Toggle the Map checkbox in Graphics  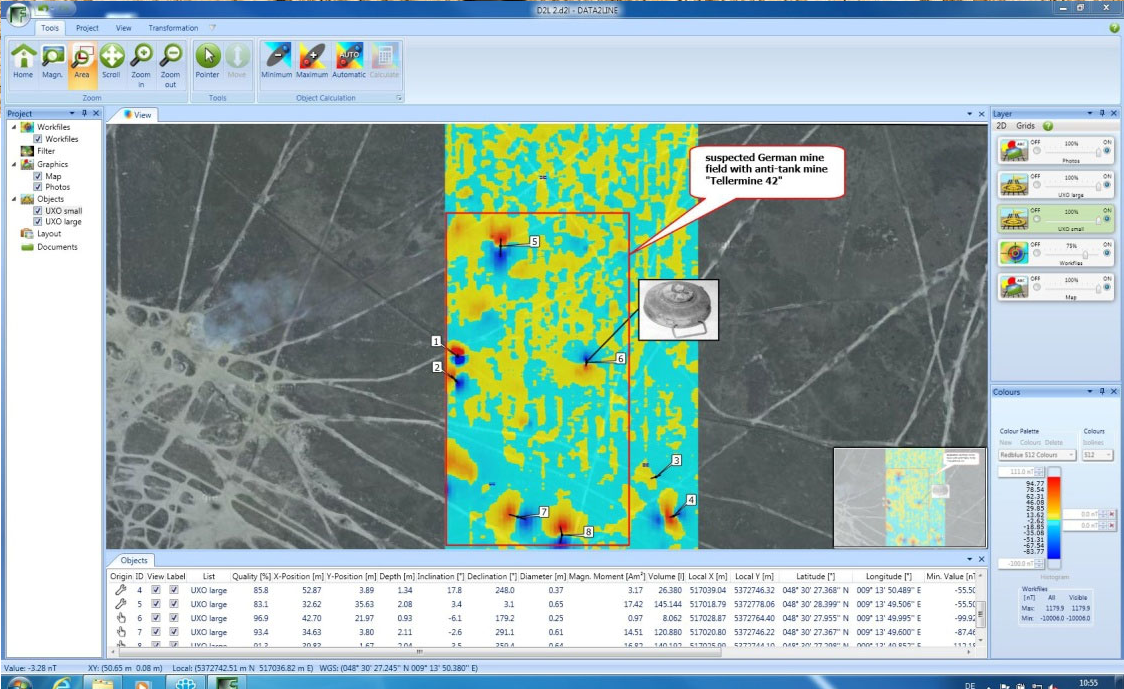coord(38,176)
